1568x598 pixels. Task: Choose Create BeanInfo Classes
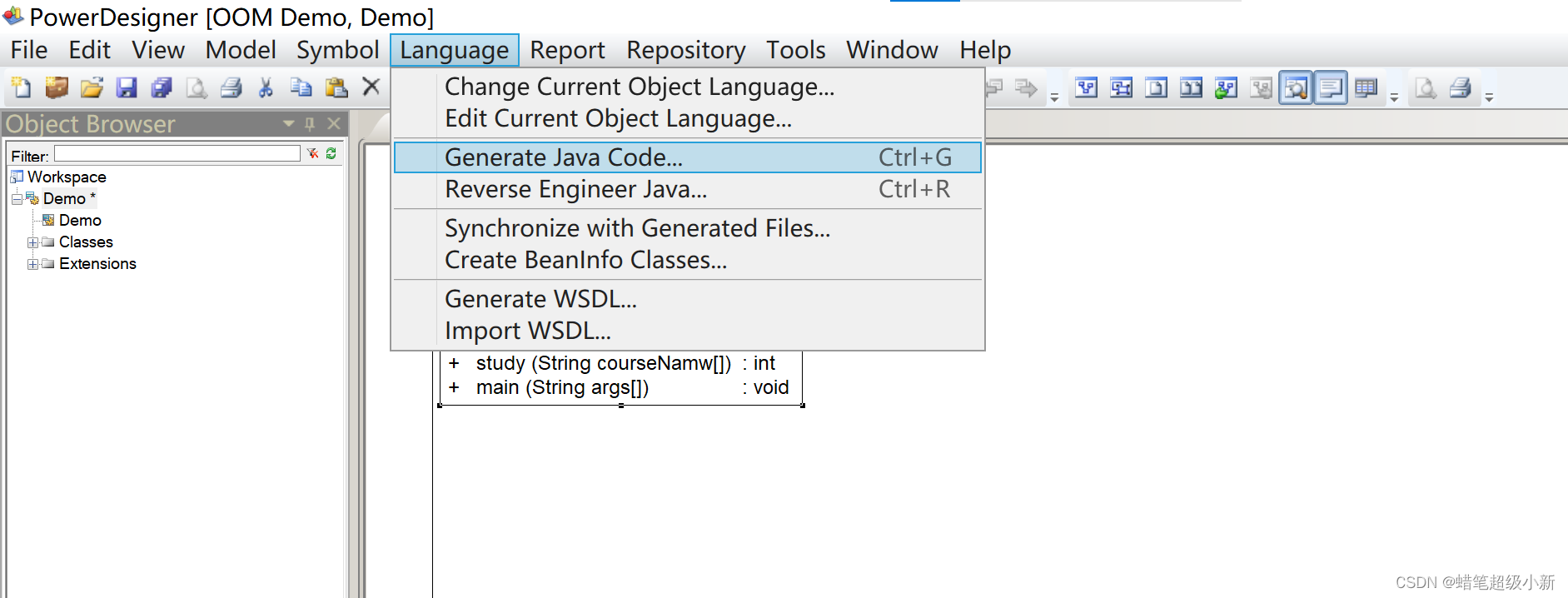[x=688, y=260]
